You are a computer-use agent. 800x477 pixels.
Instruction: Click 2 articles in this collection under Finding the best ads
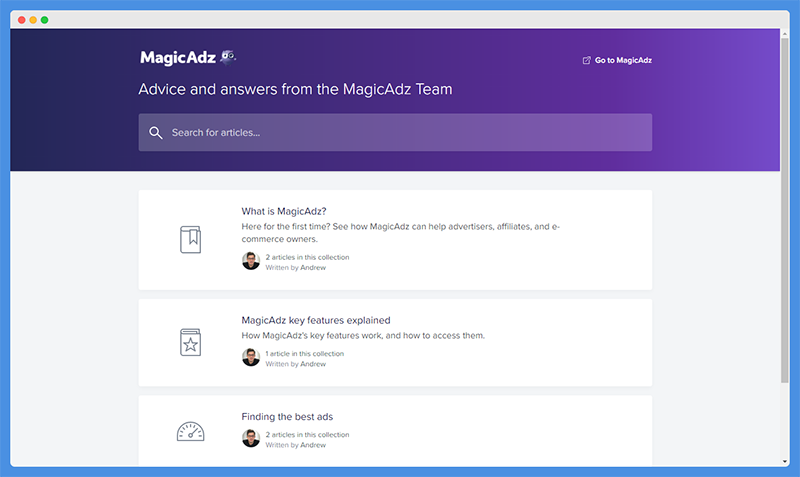(x=307, y=435)
